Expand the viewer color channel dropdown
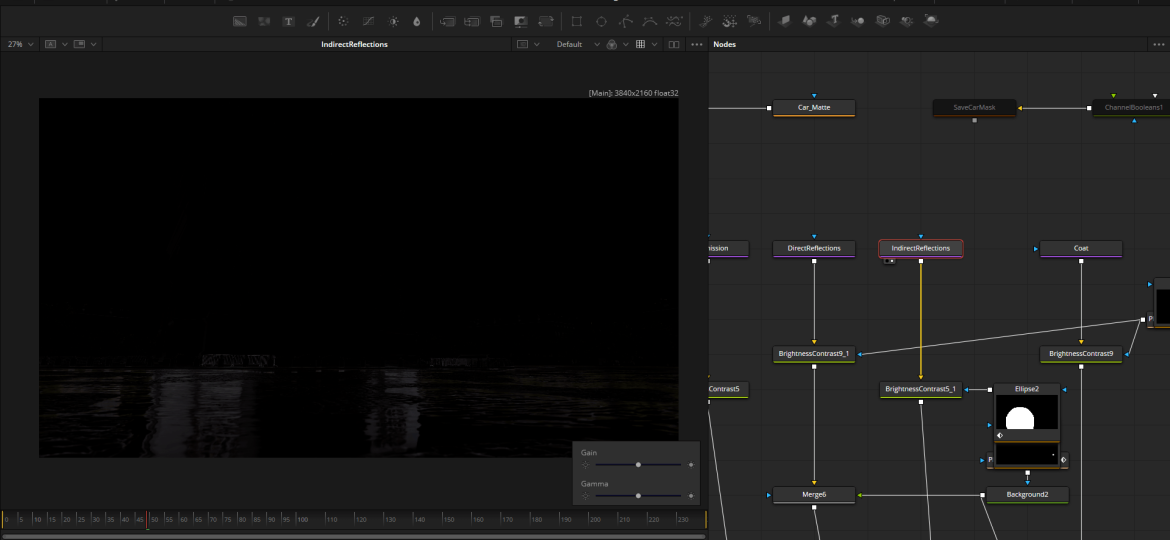 pyautogui.click(x=616, y=45)
